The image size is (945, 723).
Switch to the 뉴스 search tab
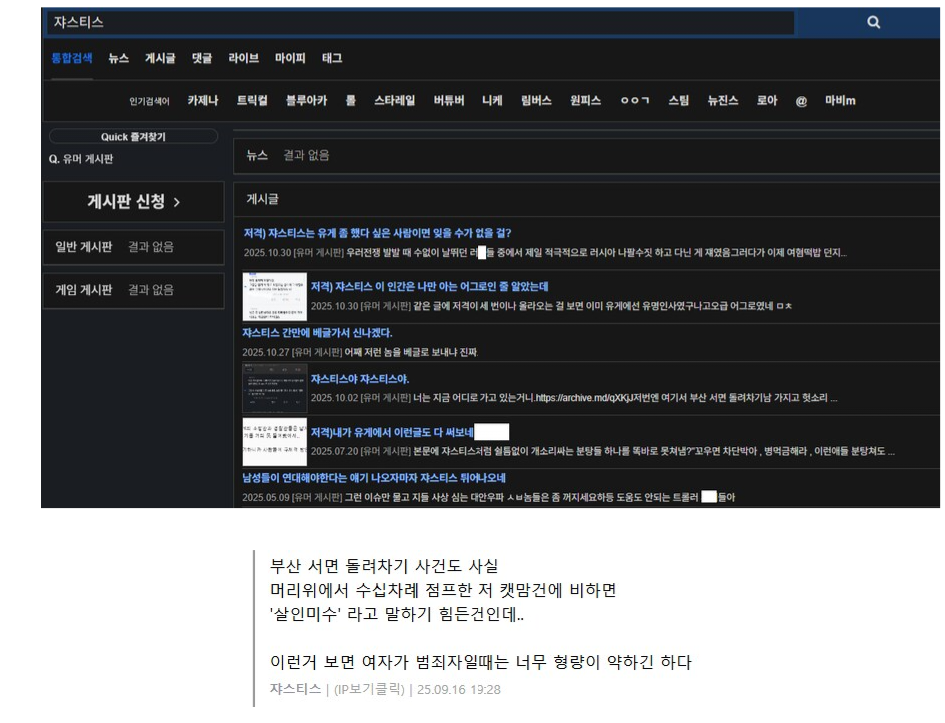tap(118, 59)
